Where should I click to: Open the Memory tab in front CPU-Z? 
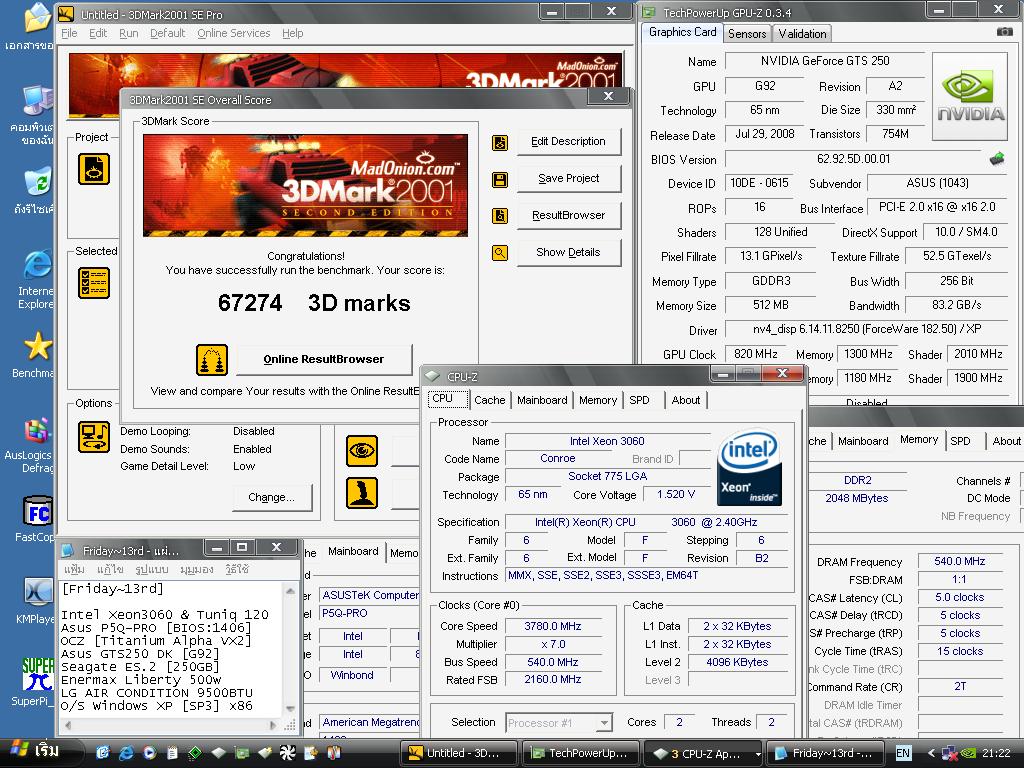point(598,400)
